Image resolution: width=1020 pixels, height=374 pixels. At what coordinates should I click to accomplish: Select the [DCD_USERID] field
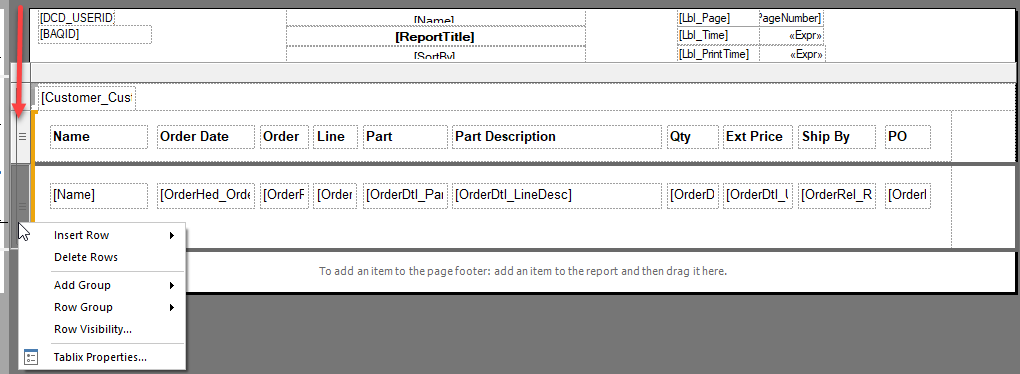pos(77,18)
